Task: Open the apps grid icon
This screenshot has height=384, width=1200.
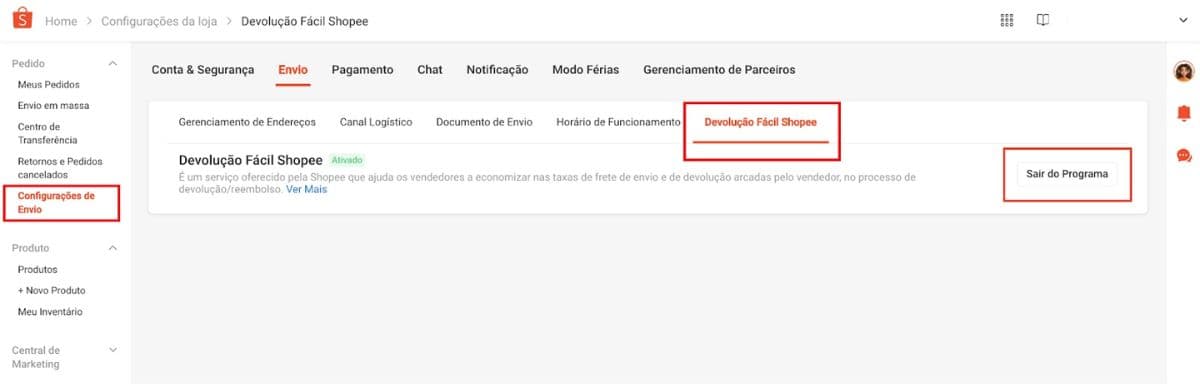Action: 1007,20
